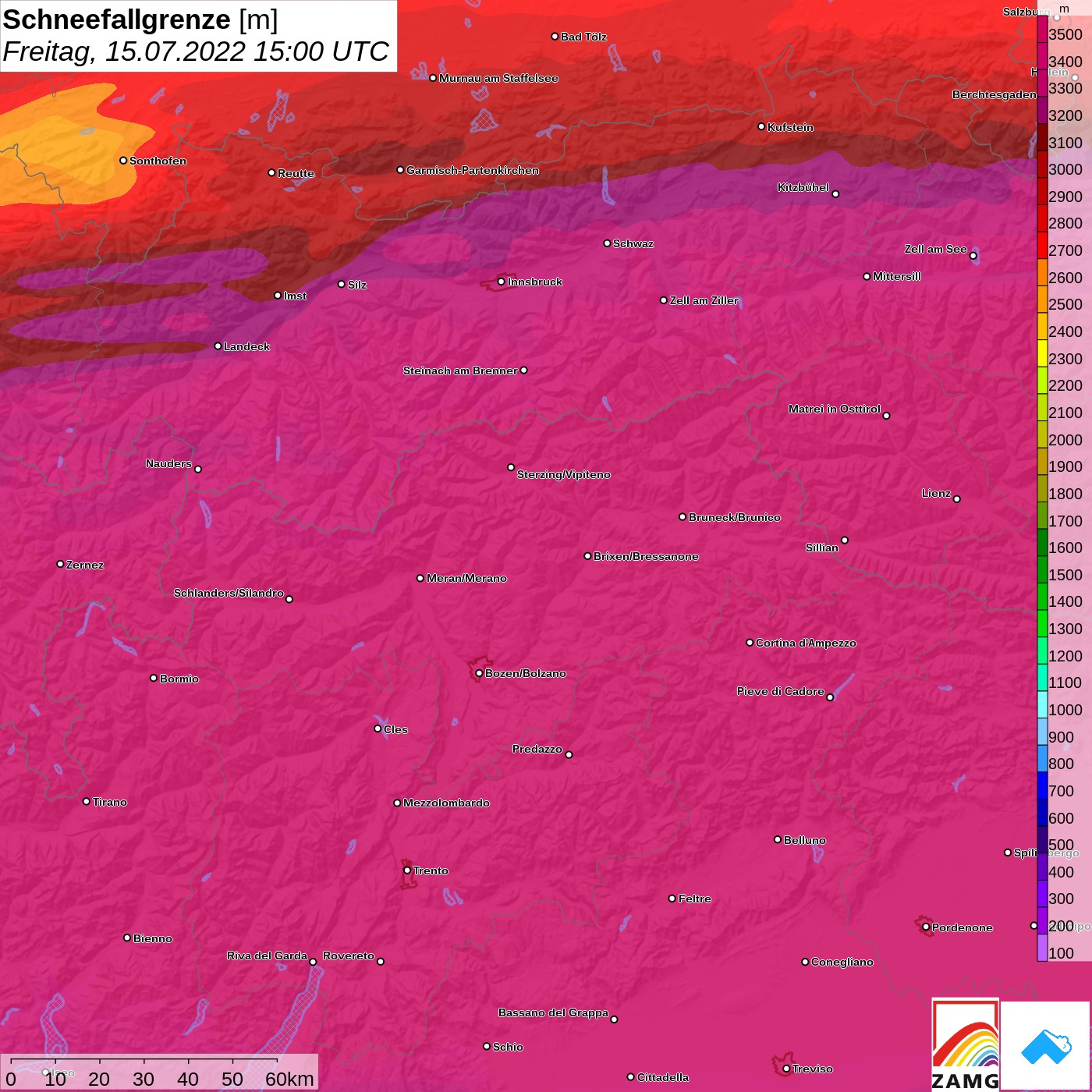Viewport: 1092px width, 1092px height.
Task: Click the Bozen/Bolzano city marker
Action: click(x=479, y=673)
